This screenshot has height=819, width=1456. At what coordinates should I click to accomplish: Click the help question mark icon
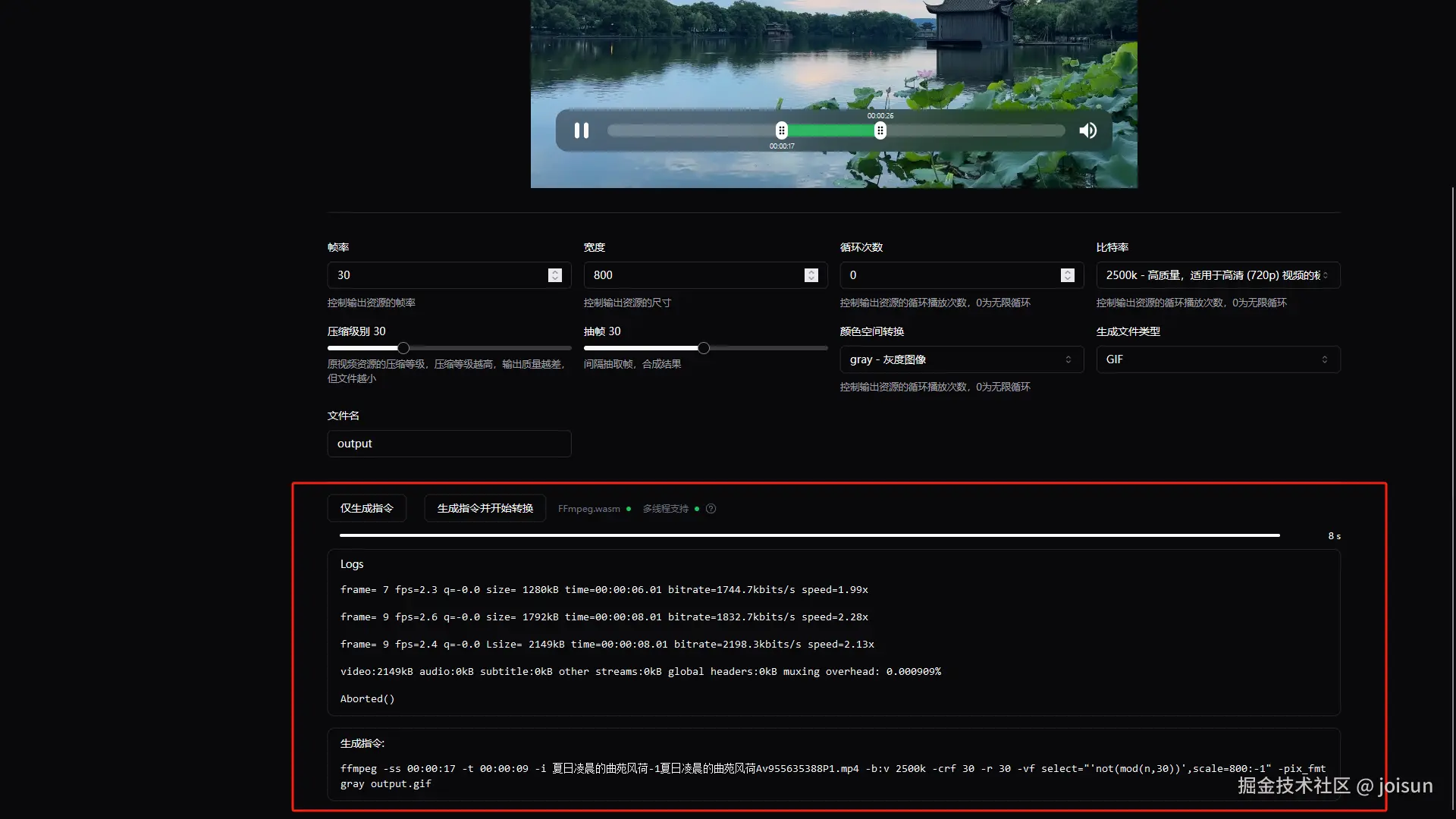pyautogui.click(x=711, y=509)
